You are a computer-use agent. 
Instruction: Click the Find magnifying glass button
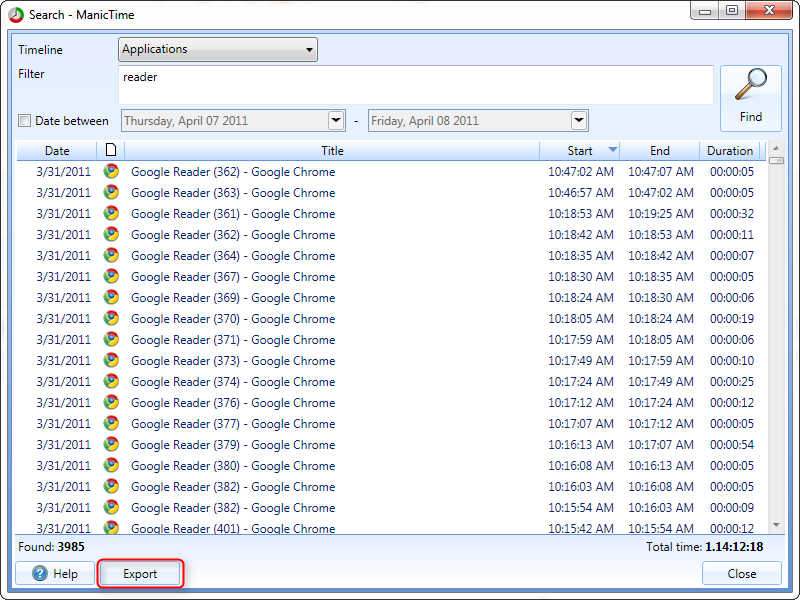pyautogui.click(x=750, y=98)
